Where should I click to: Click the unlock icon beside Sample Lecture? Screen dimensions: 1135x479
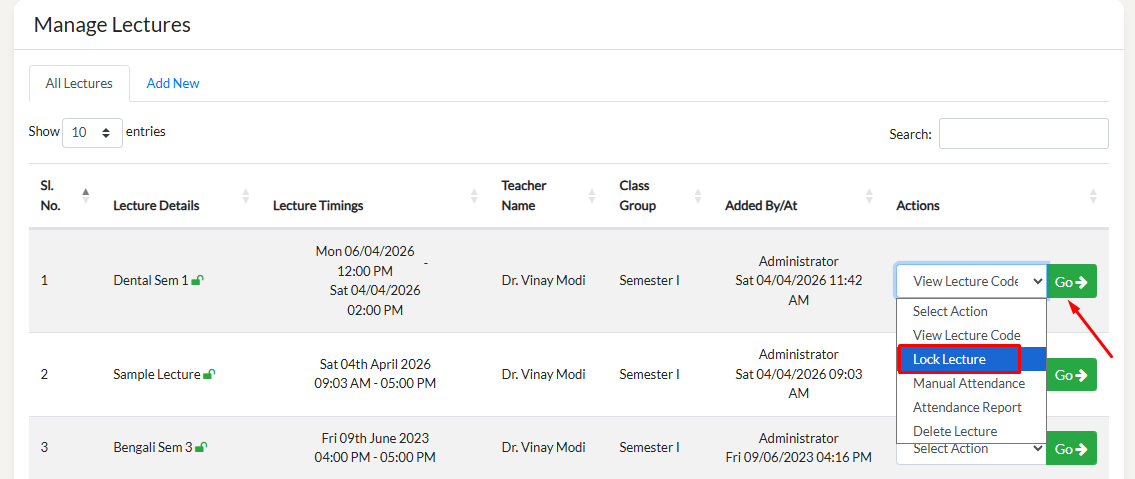coord(209,375)
